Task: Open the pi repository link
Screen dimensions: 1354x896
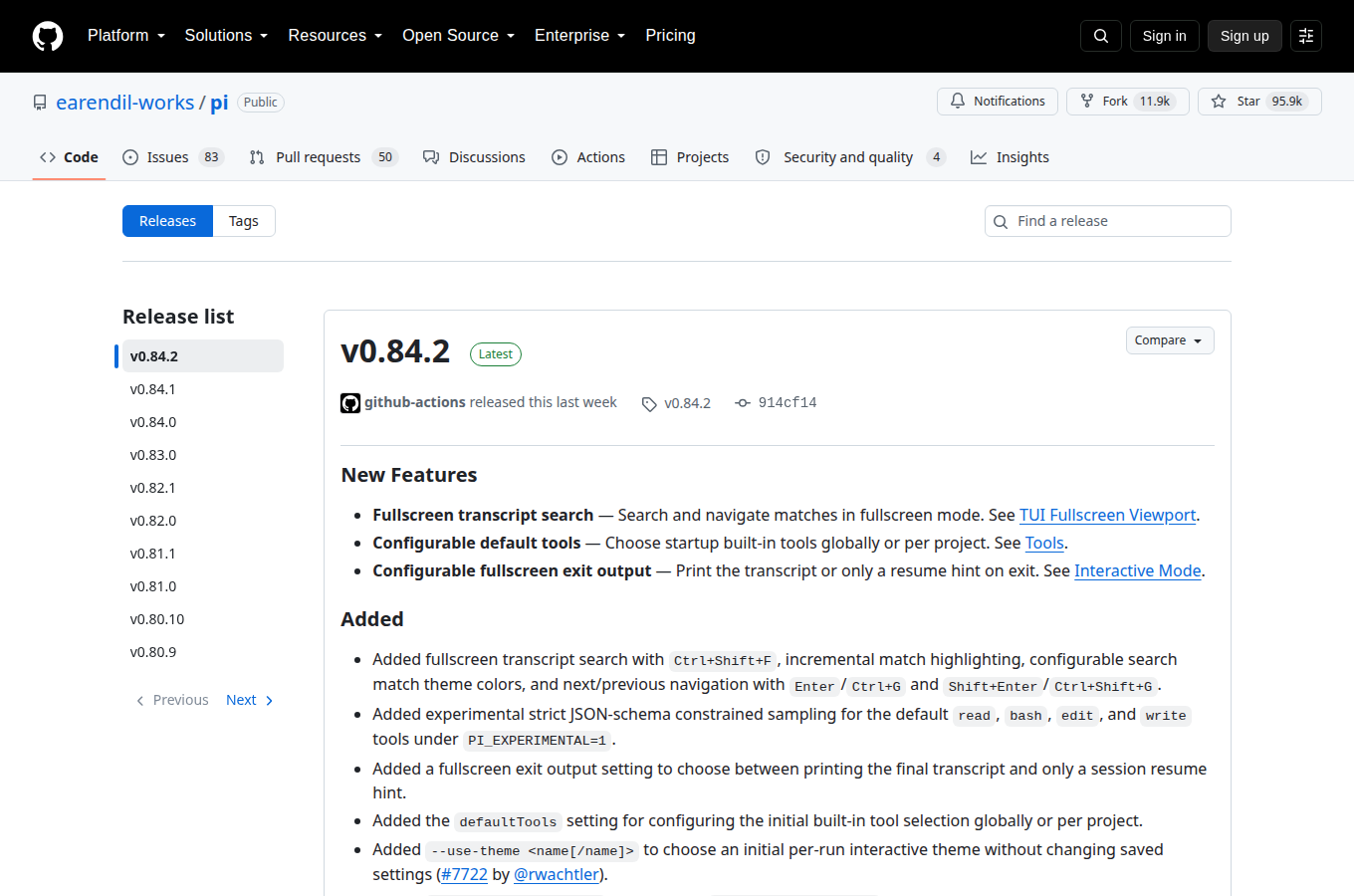Action: click(x=219, y=103)
